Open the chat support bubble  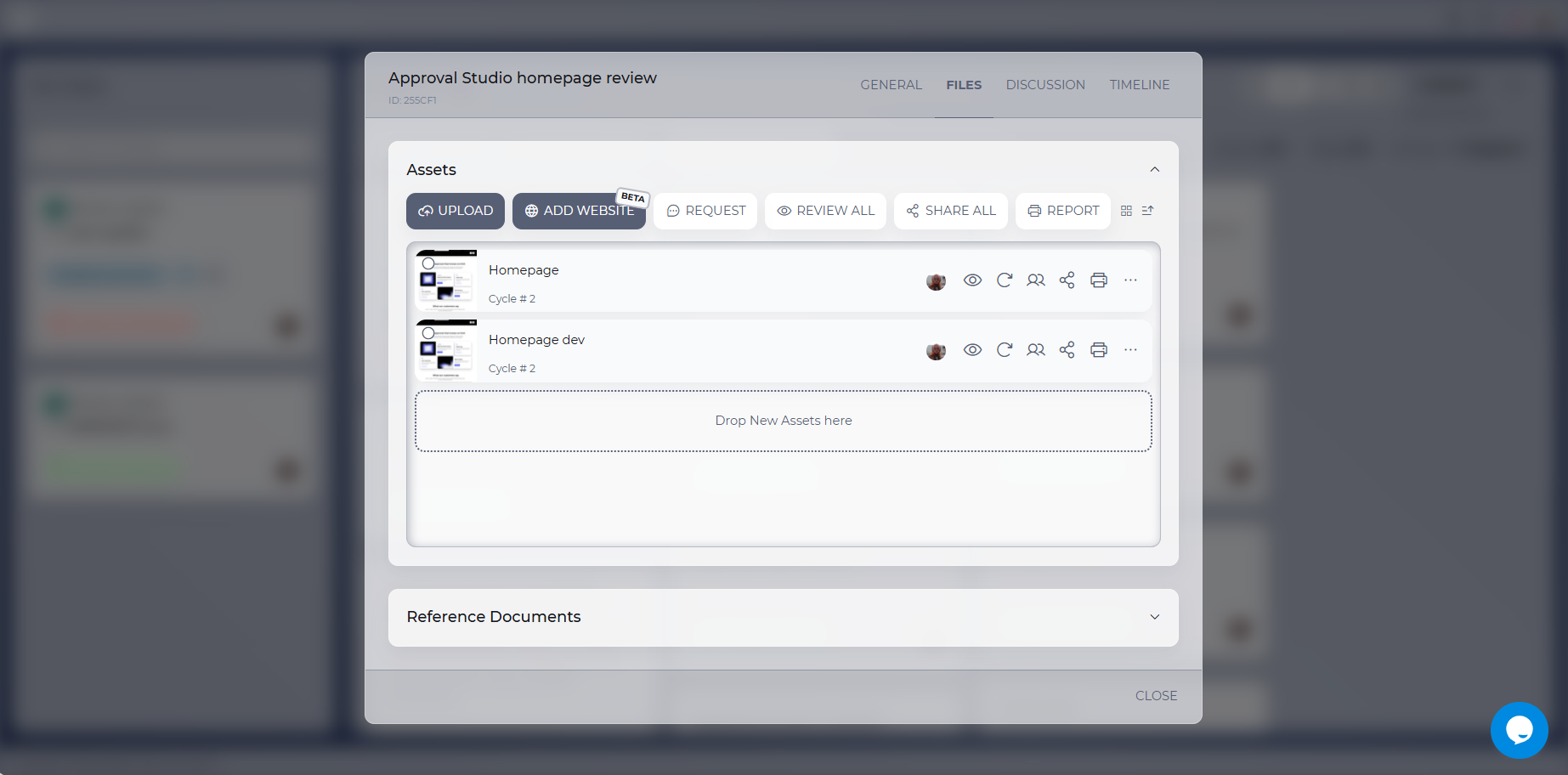[x=1520, y=730]
